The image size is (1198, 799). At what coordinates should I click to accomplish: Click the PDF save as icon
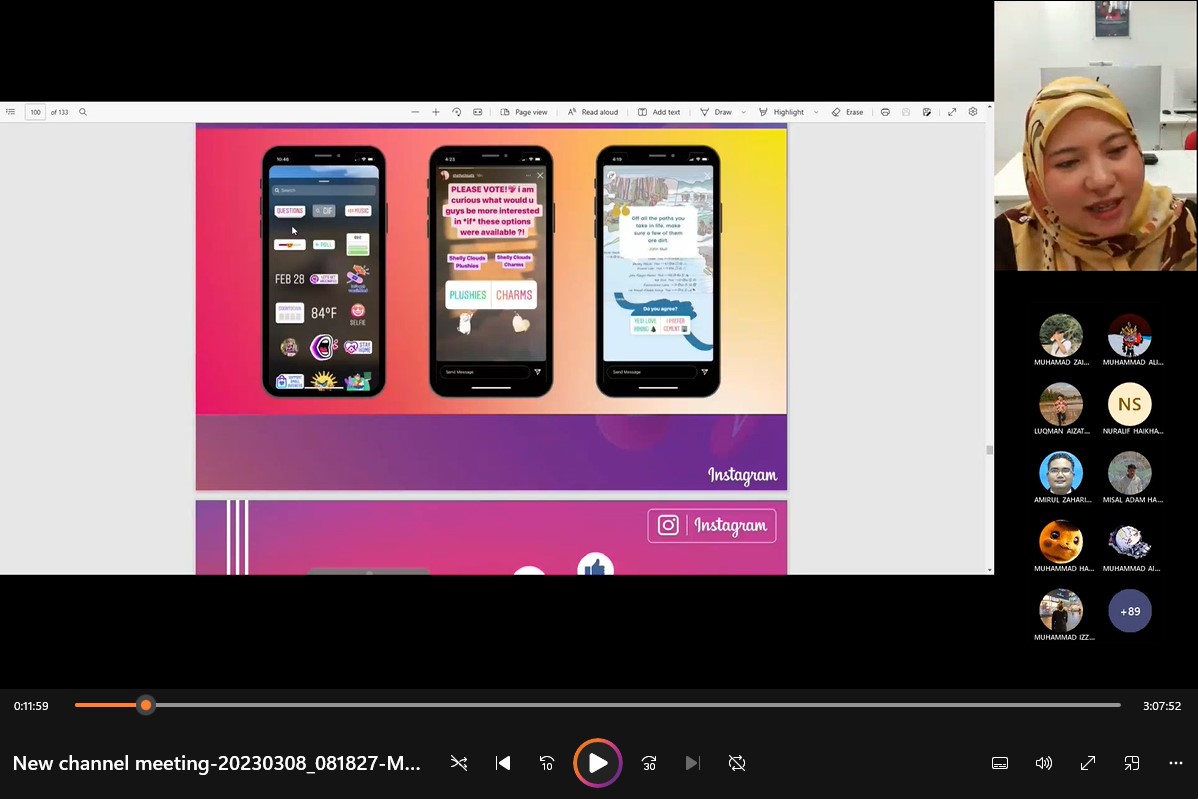(927, 112)
